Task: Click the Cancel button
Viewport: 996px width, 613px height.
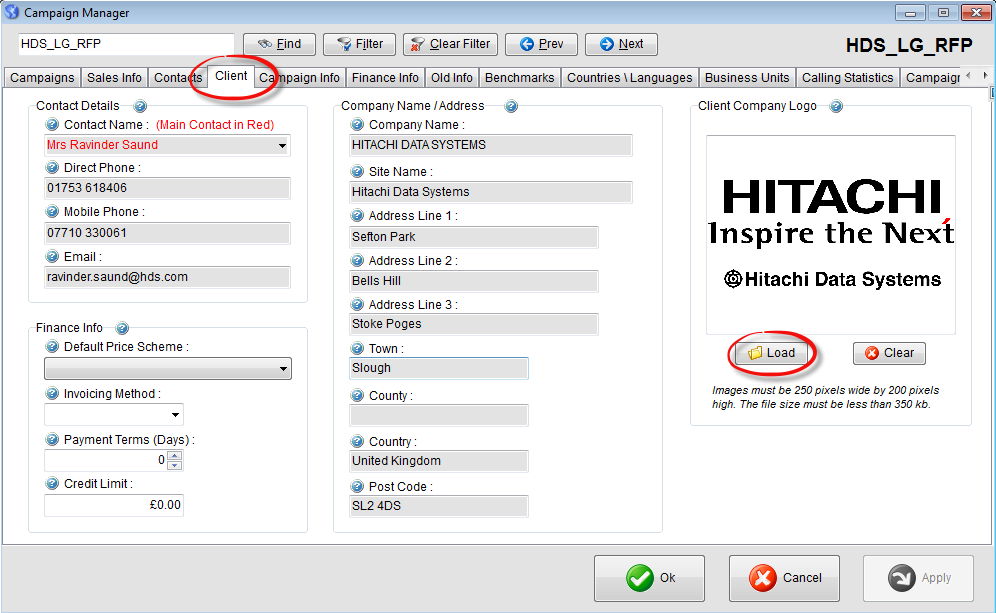Action: pos(784,578)
